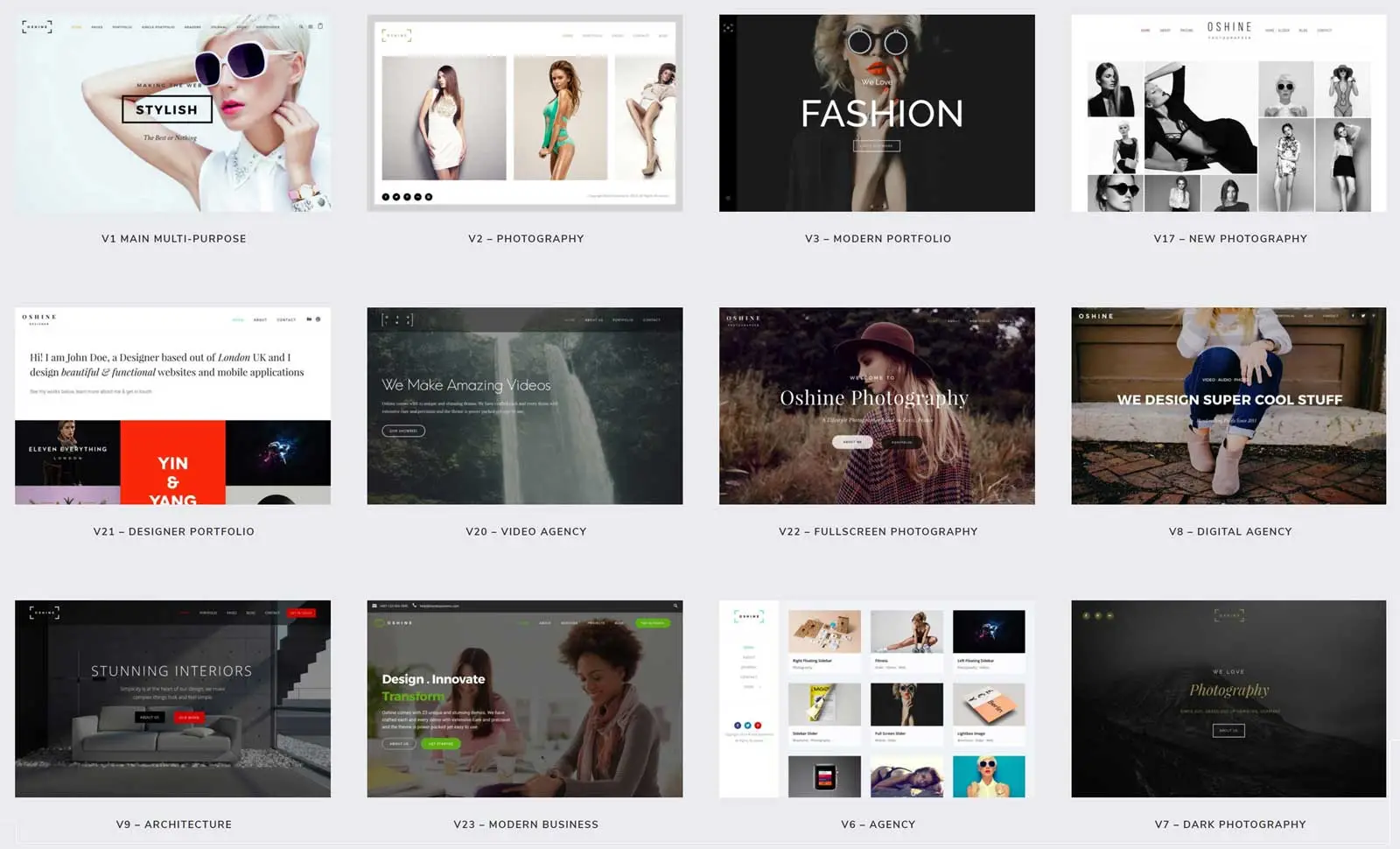Click the Oshine bracket logo in V1 preview
Image resolution: width=1400 pixels, height=849 pixels.
37,27
